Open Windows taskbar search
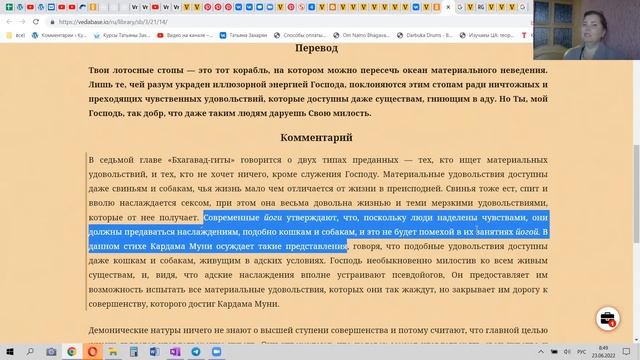Viewport: 640px width, 360px height. 30,351
